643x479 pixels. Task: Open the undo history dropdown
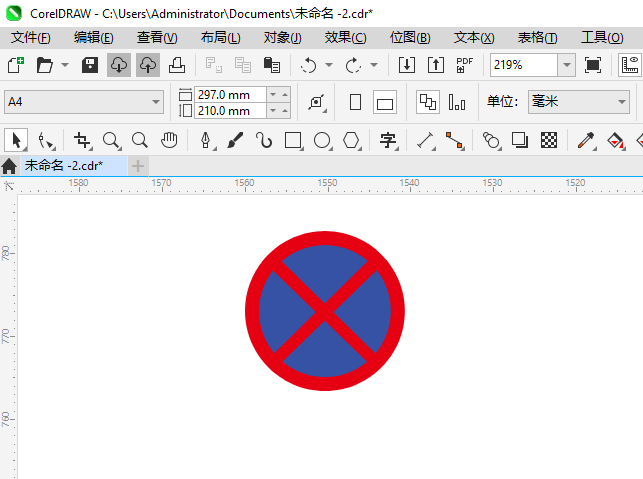click(329, 65)
